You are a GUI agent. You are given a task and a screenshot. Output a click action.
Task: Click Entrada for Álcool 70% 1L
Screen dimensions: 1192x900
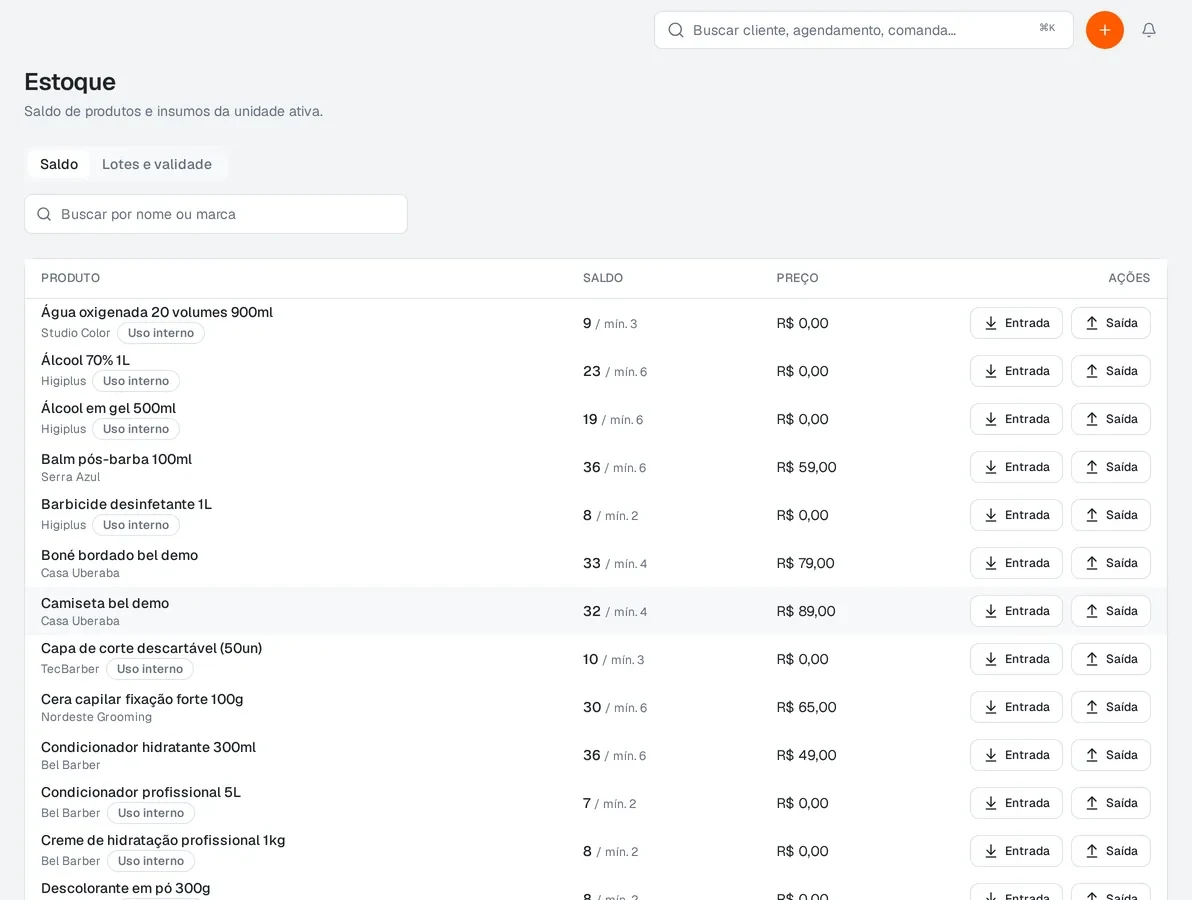point(1016,371)
